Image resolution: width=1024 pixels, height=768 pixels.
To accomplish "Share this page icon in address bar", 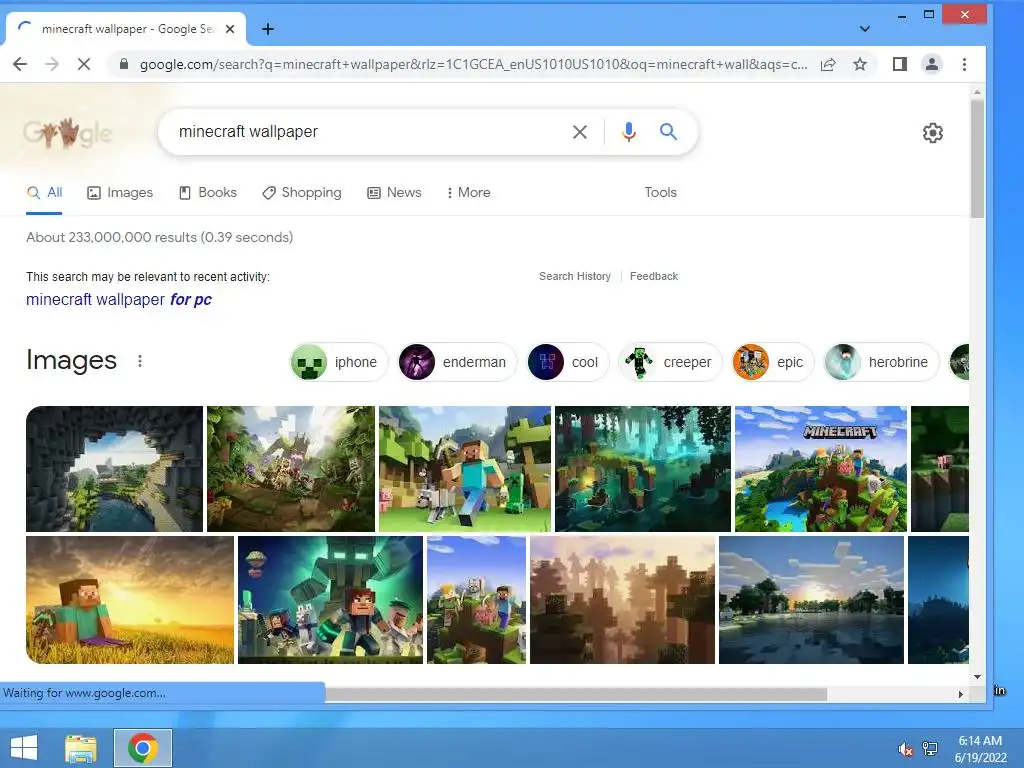I will pyautogui.click(x=828, y=64).
